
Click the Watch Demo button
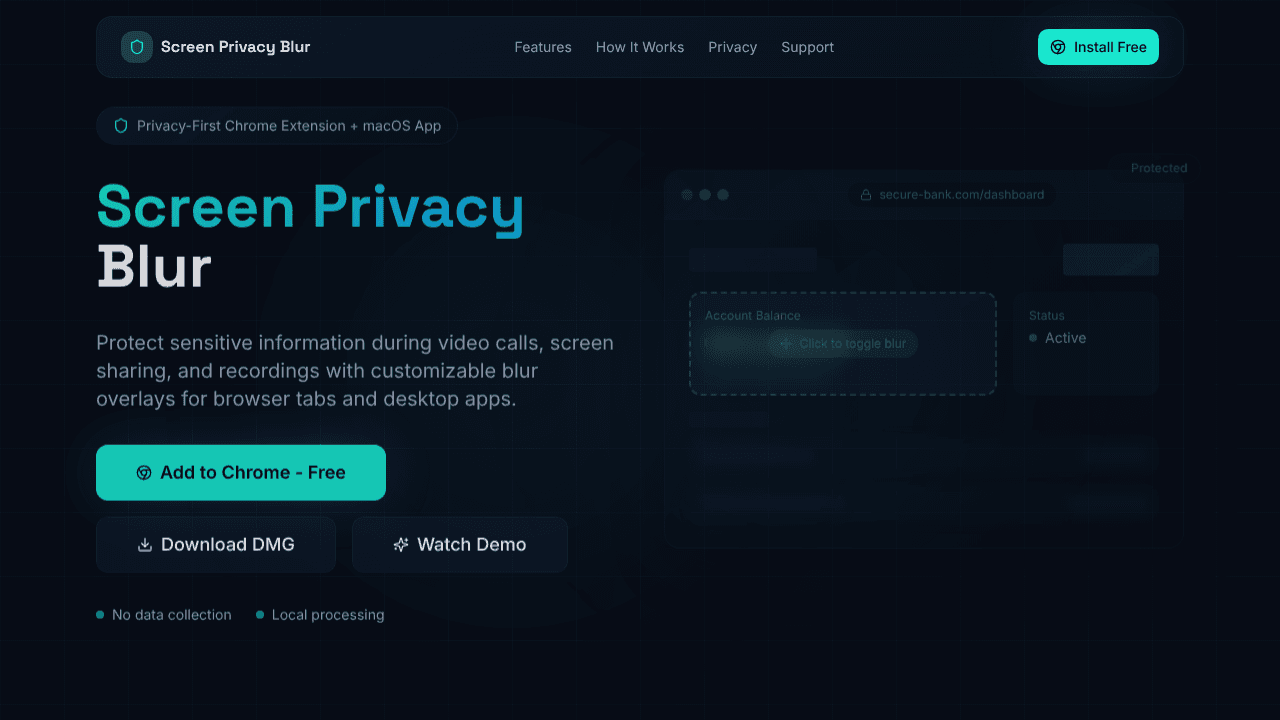[460, 544]
